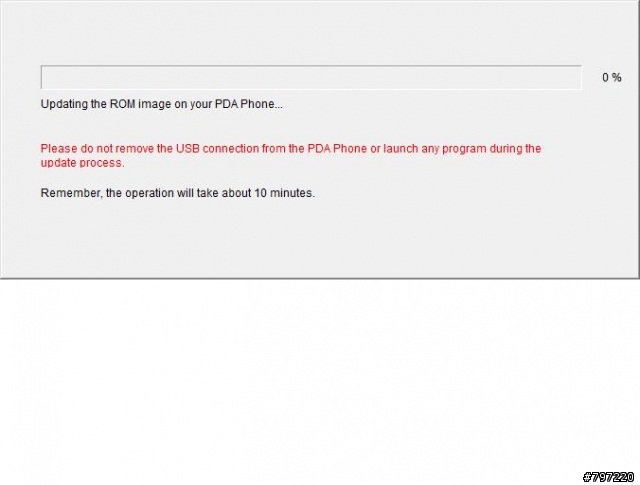
Task: Click the 0 % progress percentage label
Action: (x=611, y=77)
